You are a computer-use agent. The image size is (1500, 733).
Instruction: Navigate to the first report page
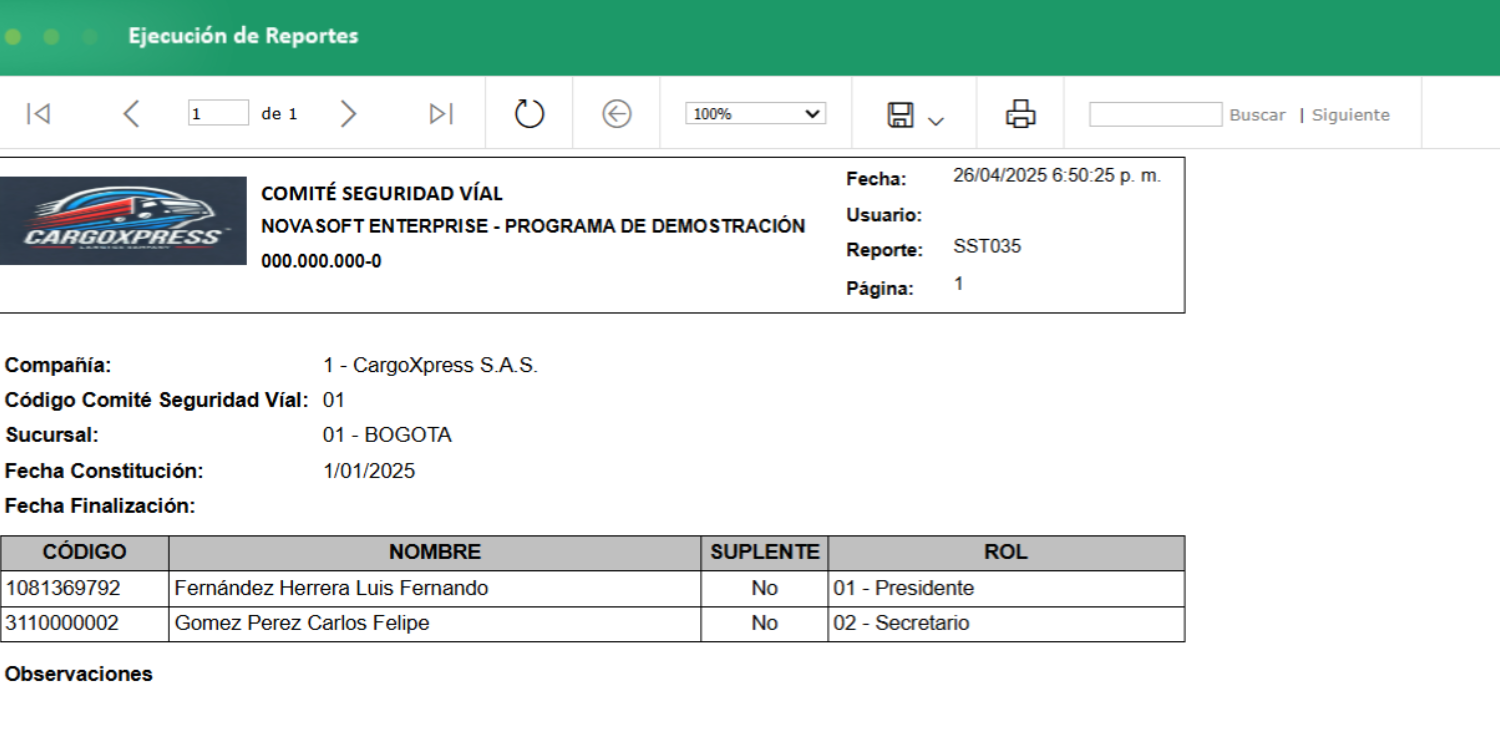coord(40,113)
